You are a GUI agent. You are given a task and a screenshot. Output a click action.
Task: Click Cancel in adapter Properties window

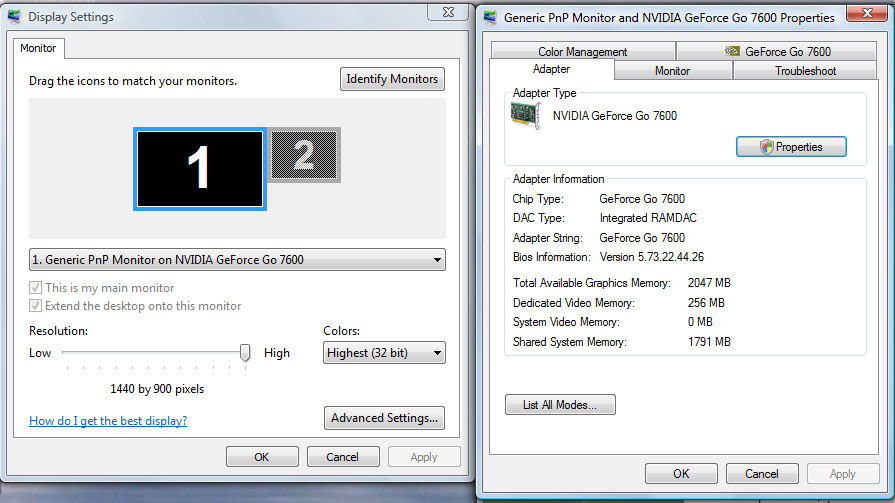coord(762,473)
